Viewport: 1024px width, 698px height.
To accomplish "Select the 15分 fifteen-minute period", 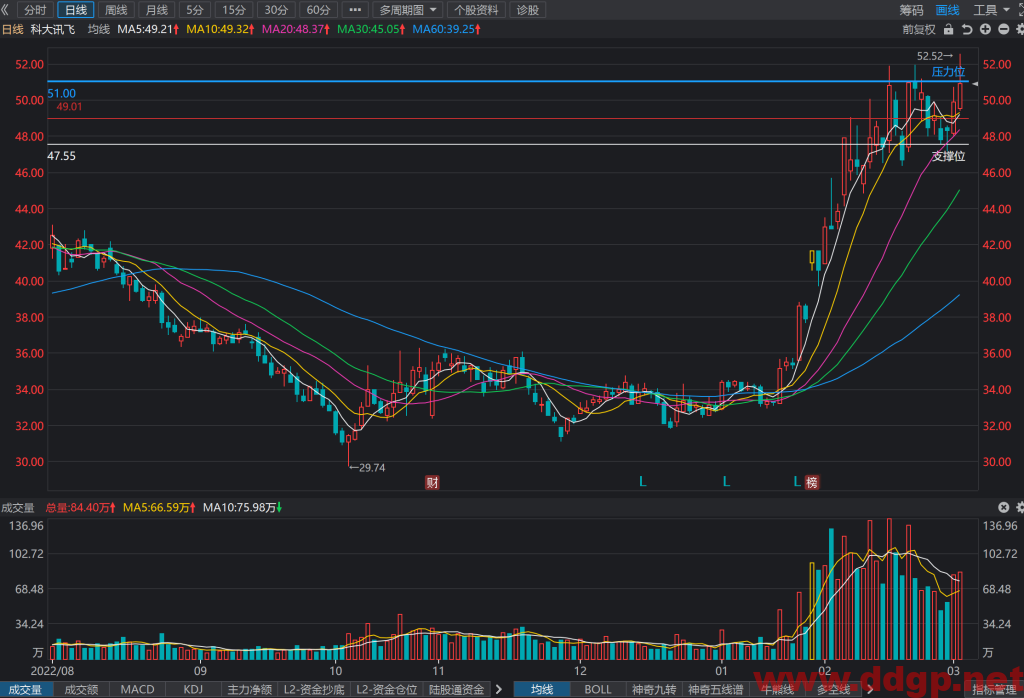I will tap(234, 10).
